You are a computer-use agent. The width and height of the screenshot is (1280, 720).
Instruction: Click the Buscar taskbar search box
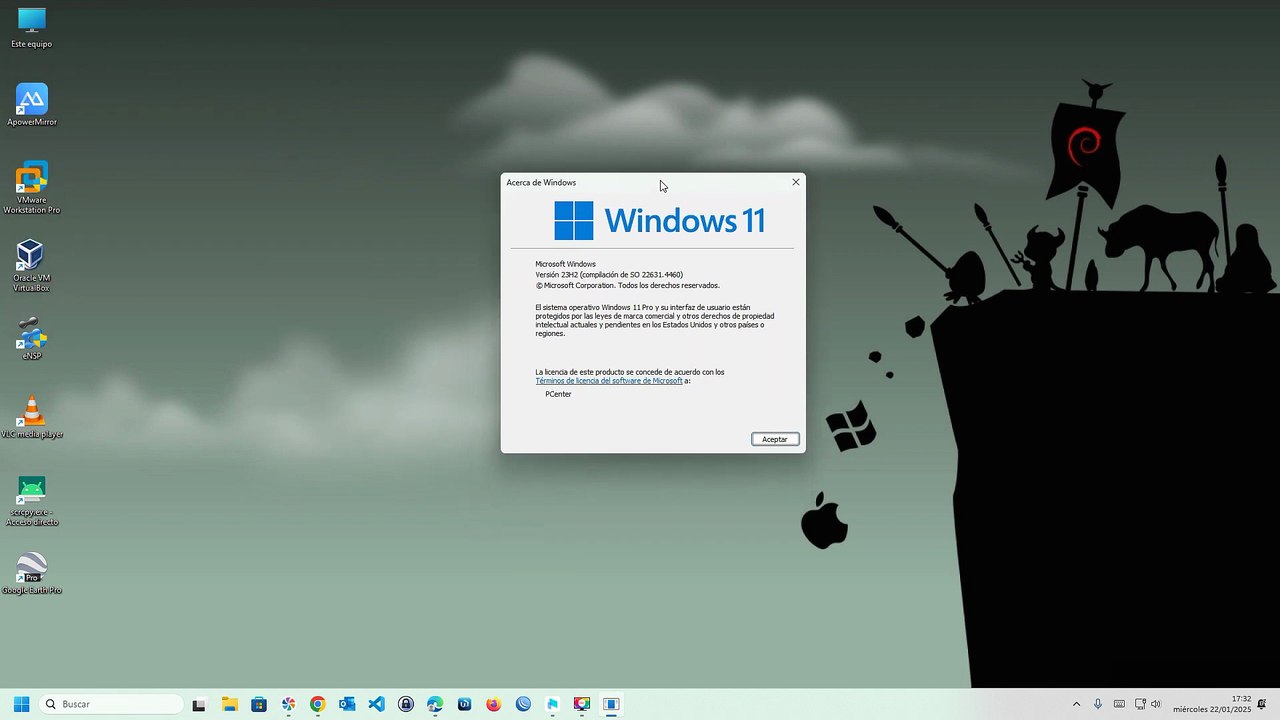click(x=112, y=704)
